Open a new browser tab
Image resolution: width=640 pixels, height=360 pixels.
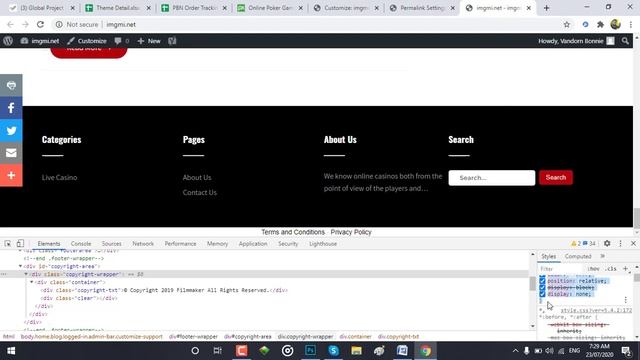547,8
